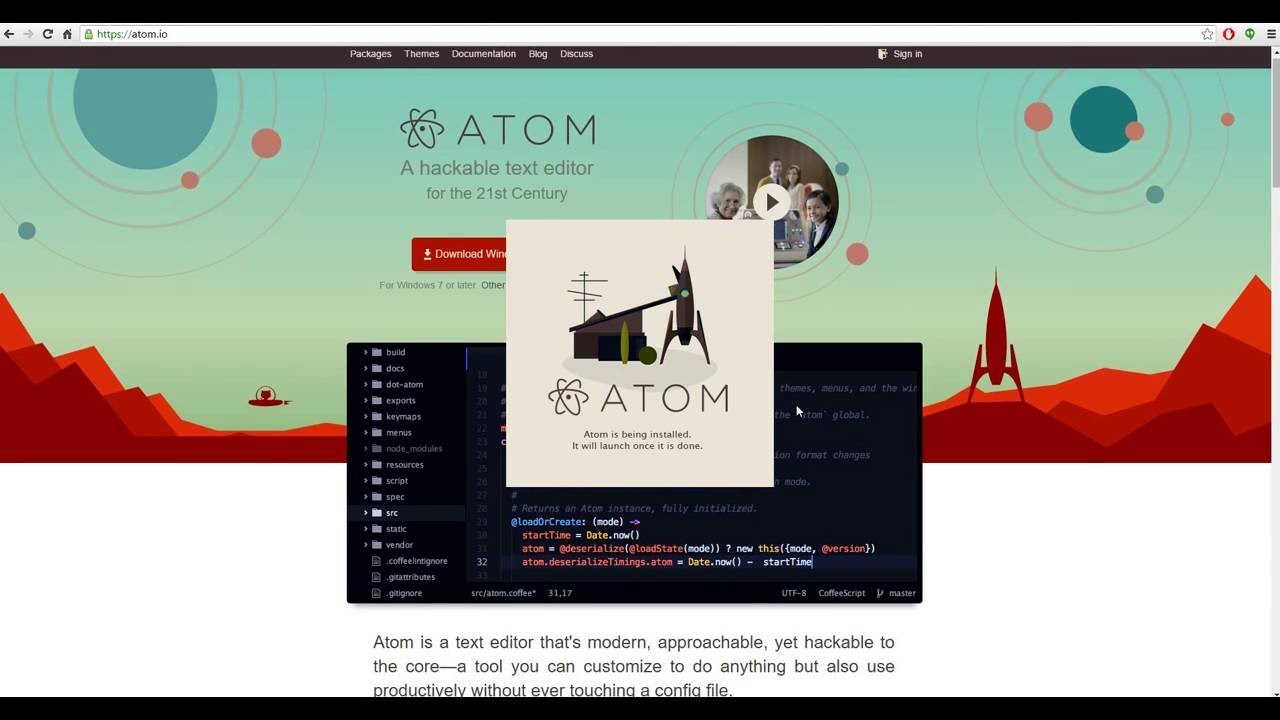This screenshot has height=720, width=1280.
Task: Click the browser forward arrow
Action: click(28, 34)
